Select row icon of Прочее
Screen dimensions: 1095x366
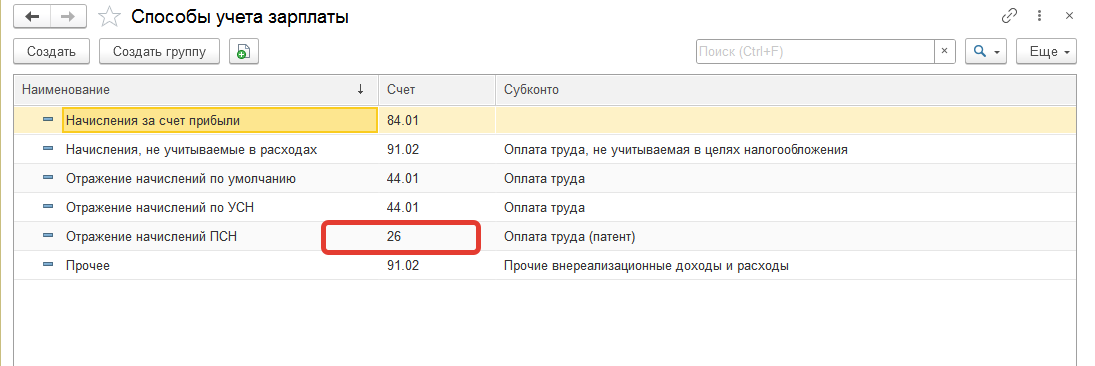(x=48, y=265)
